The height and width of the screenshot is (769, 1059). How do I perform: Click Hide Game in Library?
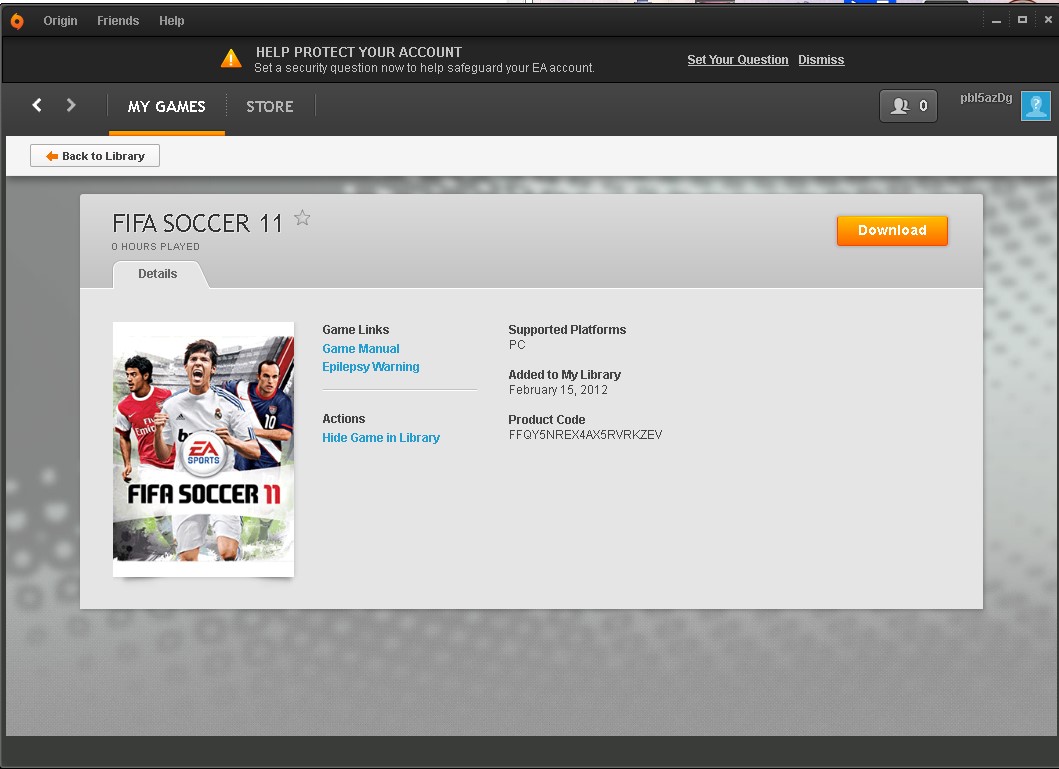pyautogui.click(x=381, y=437)
